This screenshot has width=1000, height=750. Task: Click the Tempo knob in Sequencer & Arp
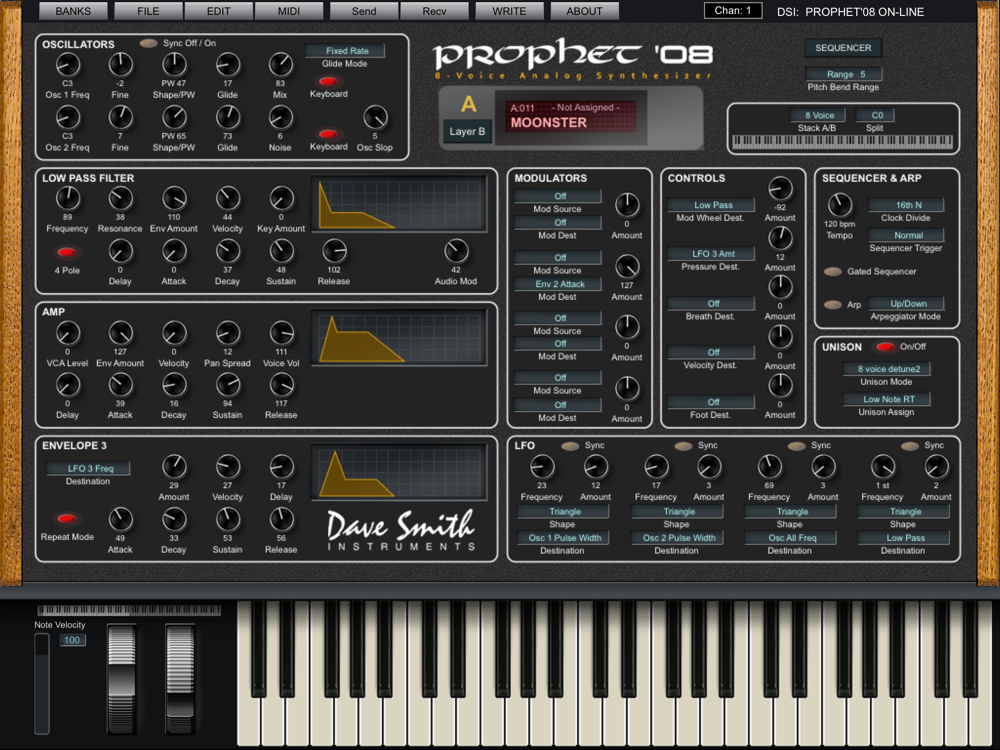tap(840, 204)
